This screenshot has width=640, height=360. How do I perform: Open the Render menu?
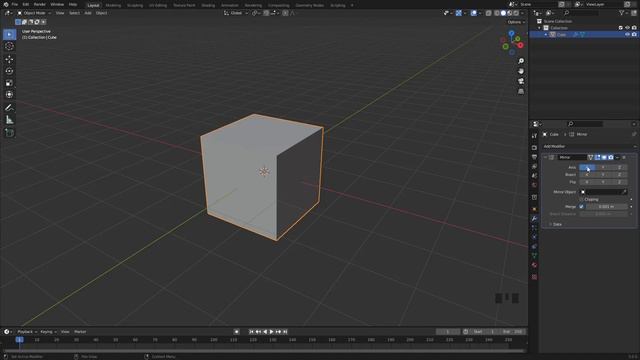[x=40, y=4]
